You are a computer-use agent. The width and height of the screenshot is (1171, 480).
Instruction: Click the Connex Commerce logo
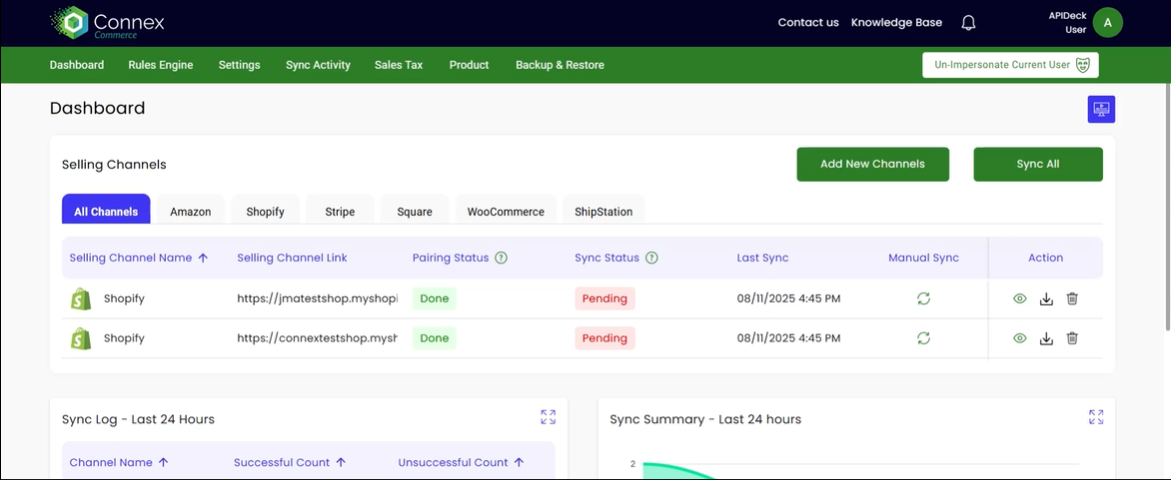pyautogui.click(x=107, y=22)
